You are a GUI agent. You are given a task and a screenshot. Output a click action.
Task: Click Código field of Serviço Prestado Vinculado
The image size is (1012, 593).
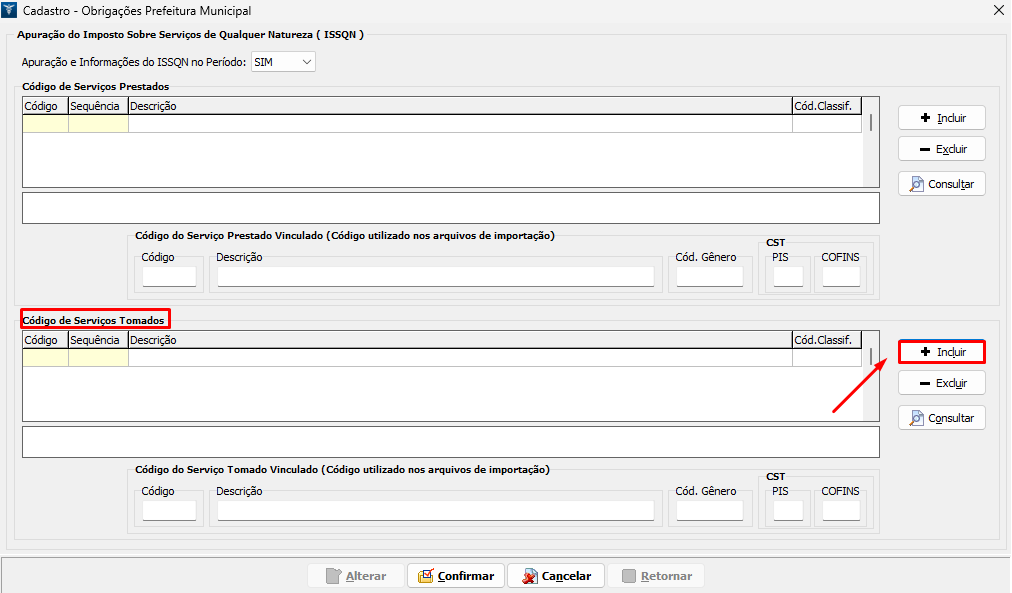(x=169, y=277)
